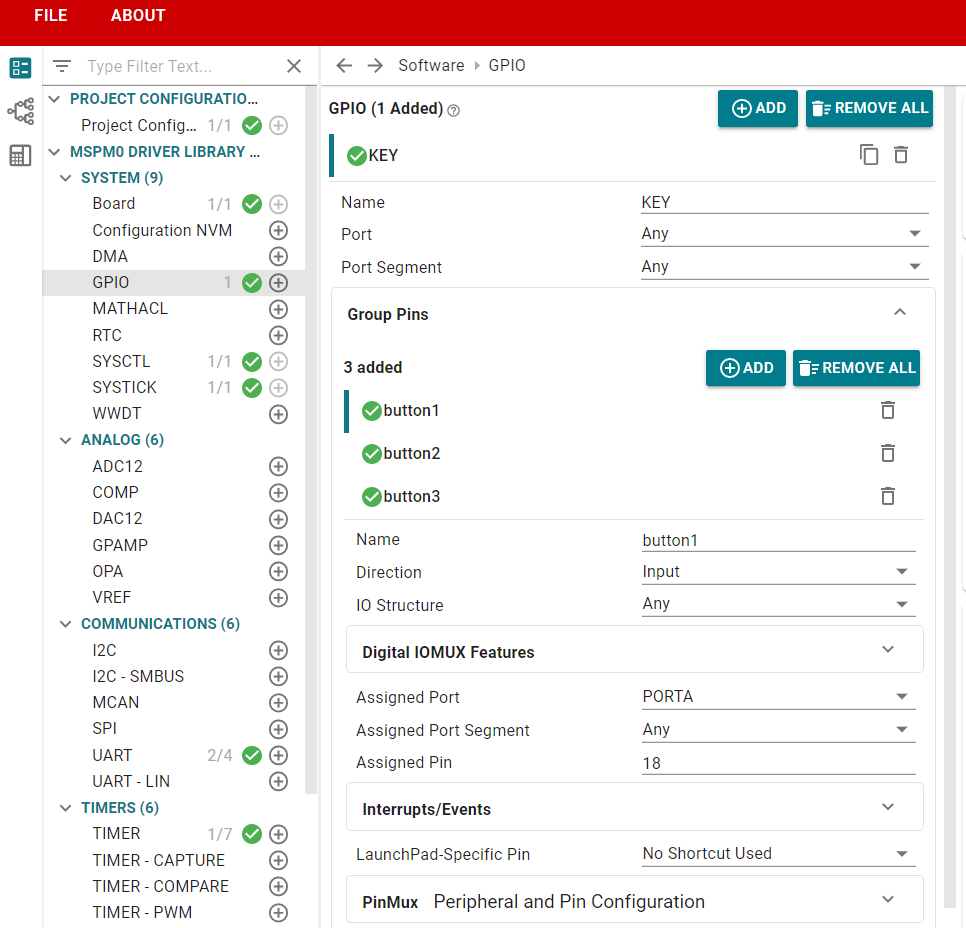Collapse the ANALOG (6) group
The width and height of the screenshot is (966, 928).
(65, 440)
